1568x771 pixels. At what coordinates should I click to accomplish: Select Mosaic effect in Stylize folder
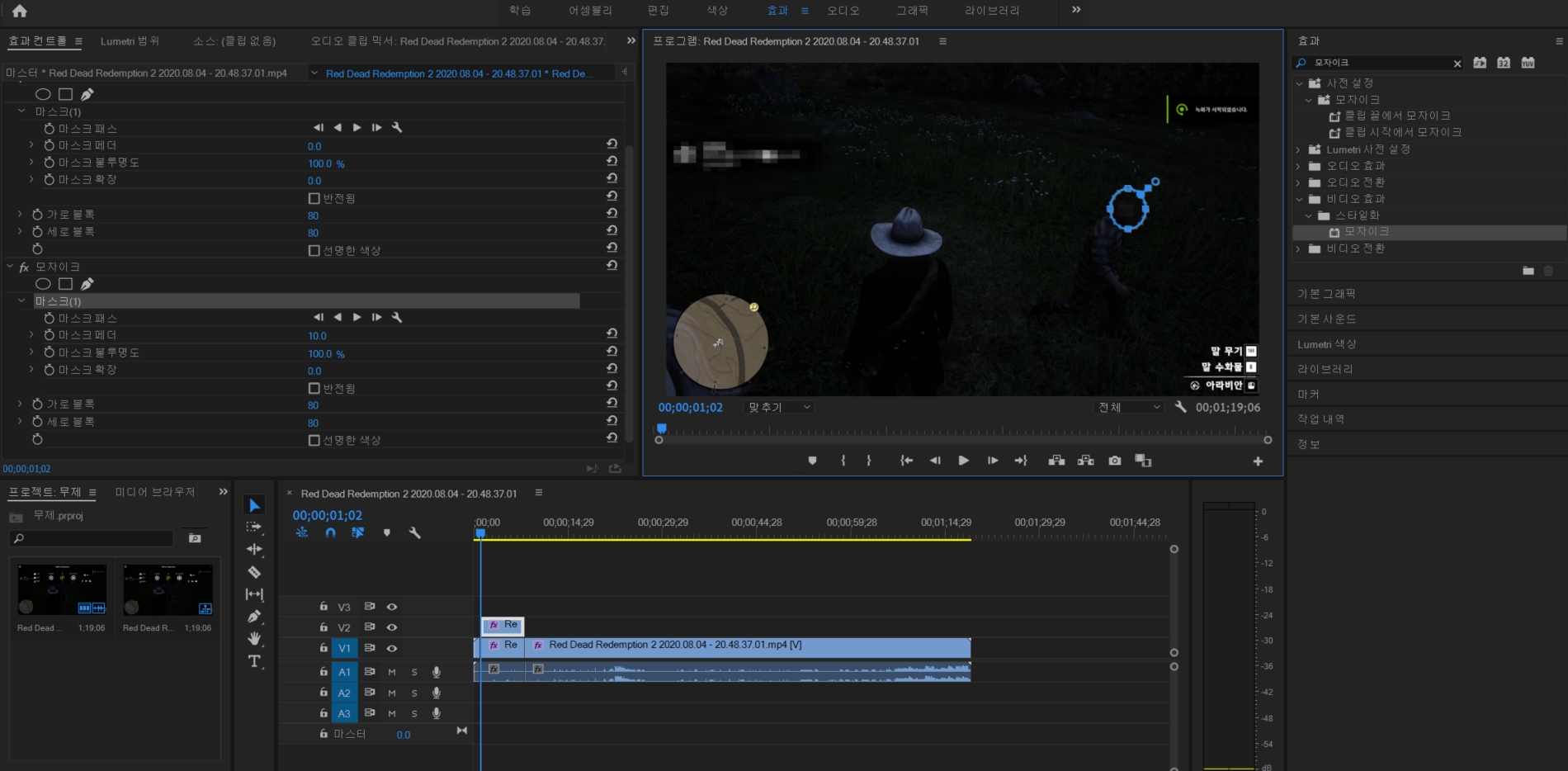coord(1367,232)
